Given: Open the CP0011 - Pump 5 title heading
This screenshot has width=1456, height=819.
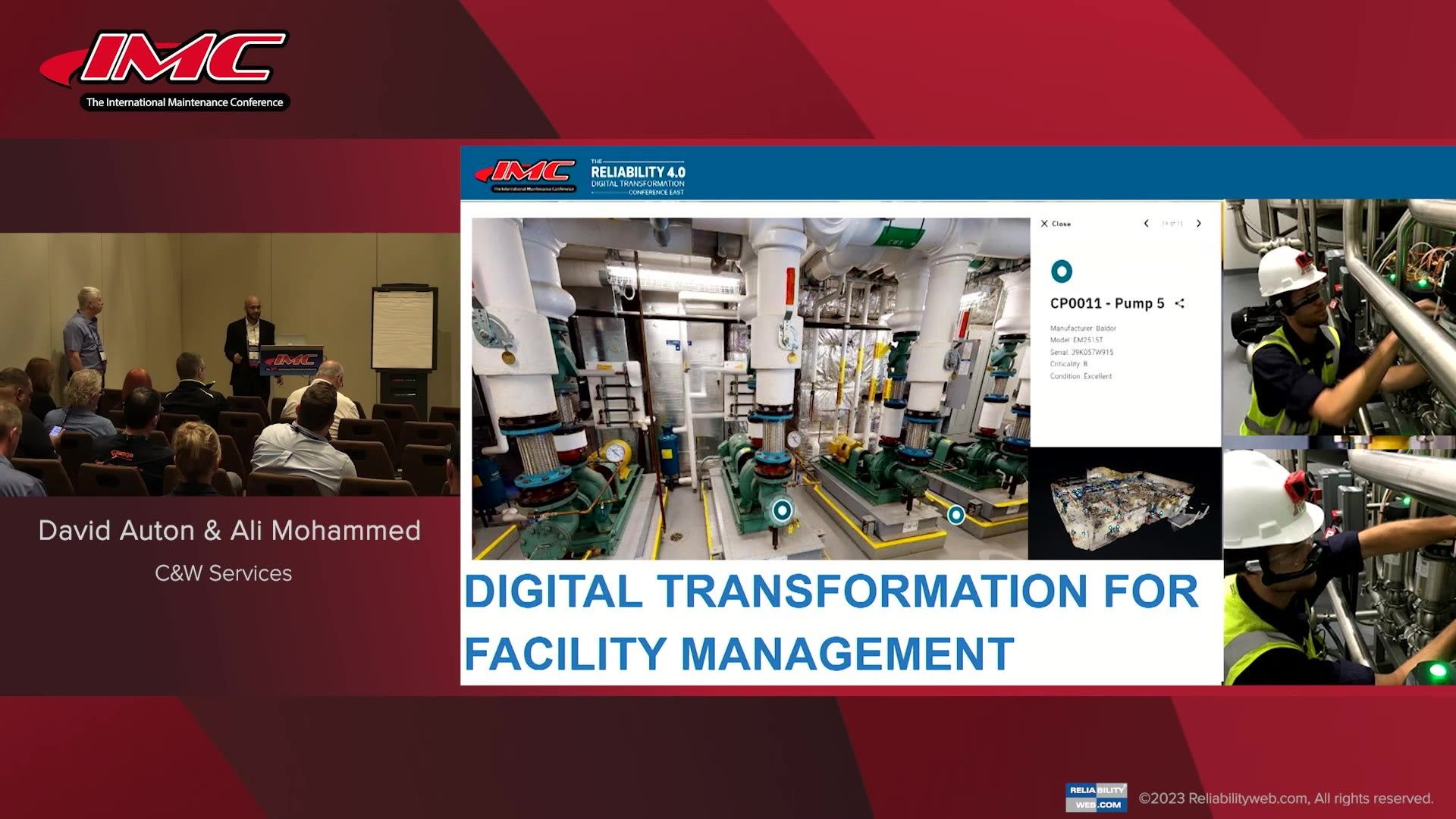Looking at the screenshot, I should (x=1107, y=303).
